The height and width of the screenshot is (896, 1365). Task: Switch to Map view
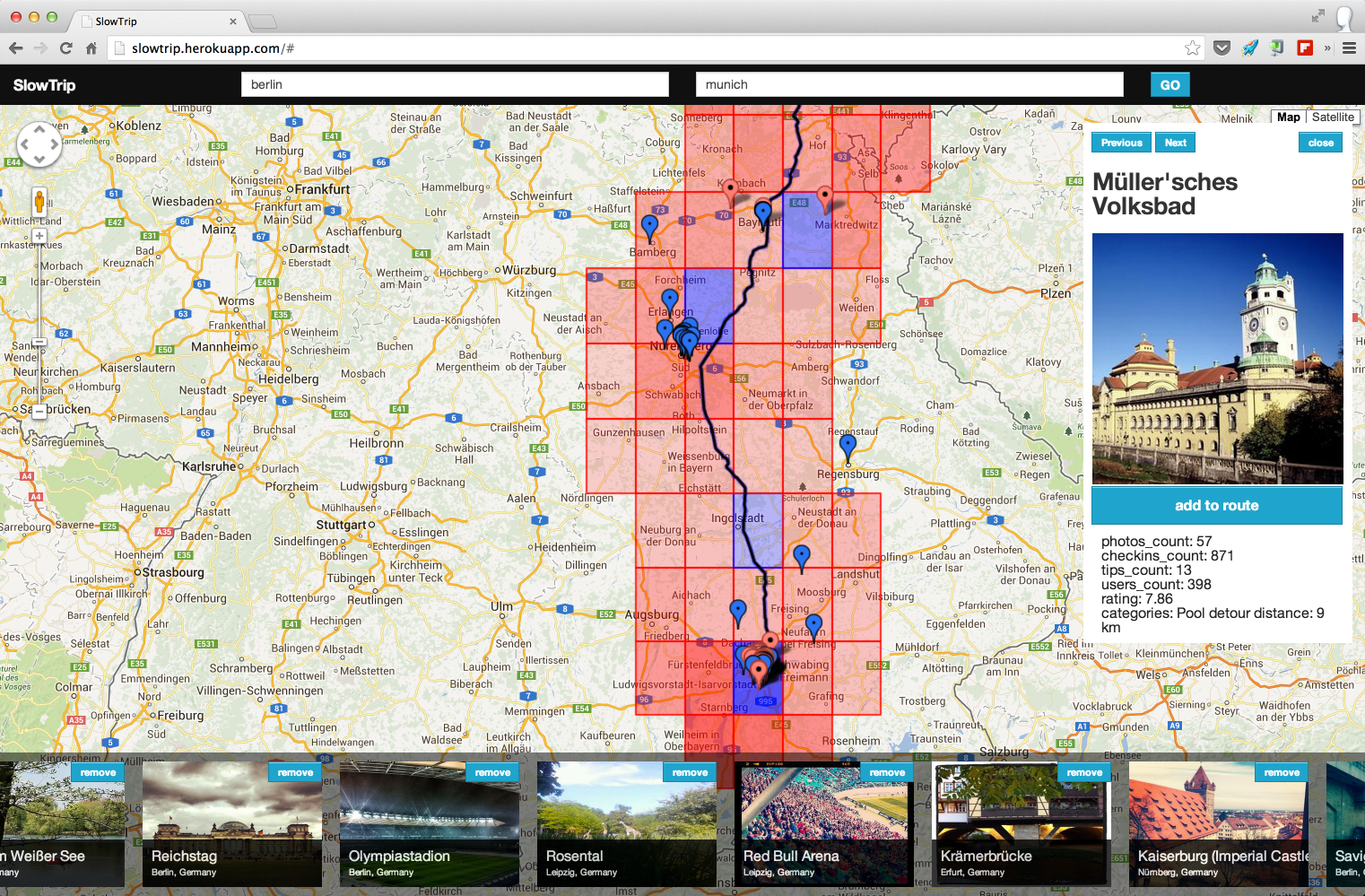(x=1288, y=117)
